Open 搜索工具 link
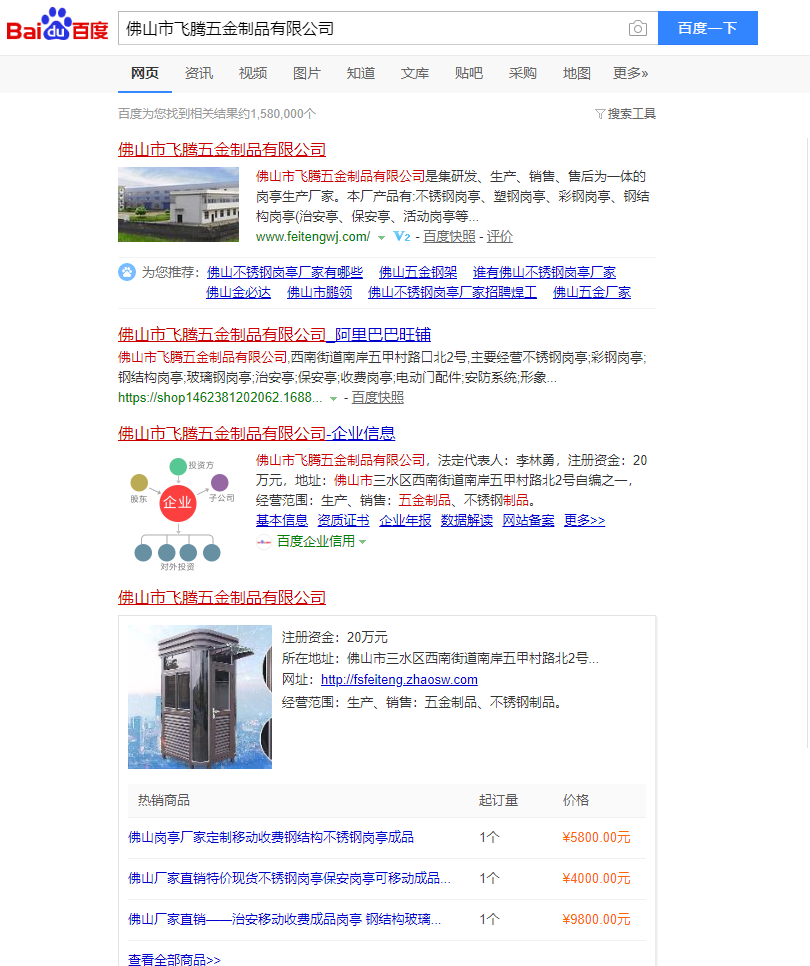The width and height of the screenshot is (810, 966). pos(631,114)
